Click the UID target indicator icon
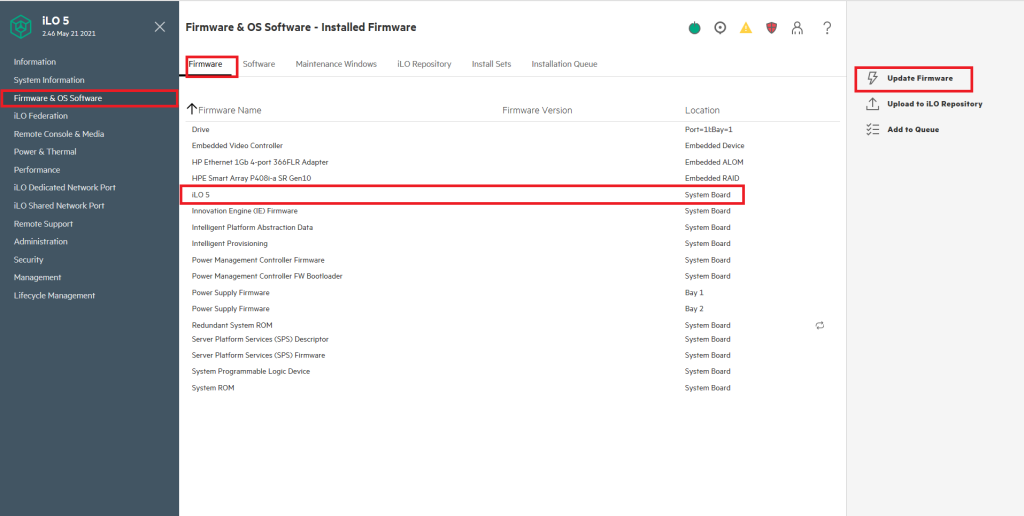Image resolution: width=1024 pixels, height=516 pixels. tap(720, 27)
